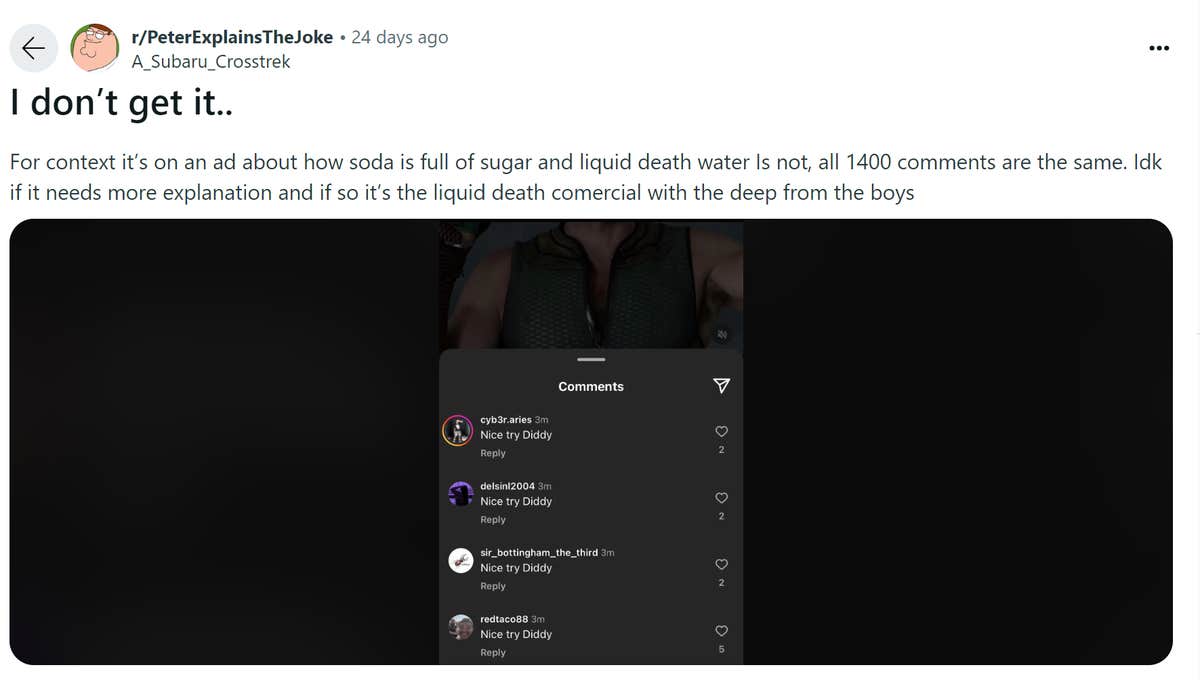
Task: Click sir_bottingham_the_third's profile picture
Action: coord(460,561)
